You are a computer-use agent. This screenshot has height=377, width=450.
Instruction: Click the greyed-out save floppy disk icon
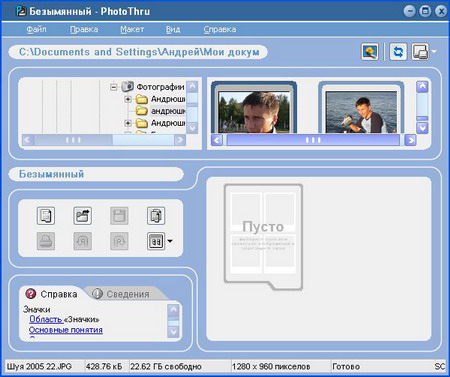point(119,216)
